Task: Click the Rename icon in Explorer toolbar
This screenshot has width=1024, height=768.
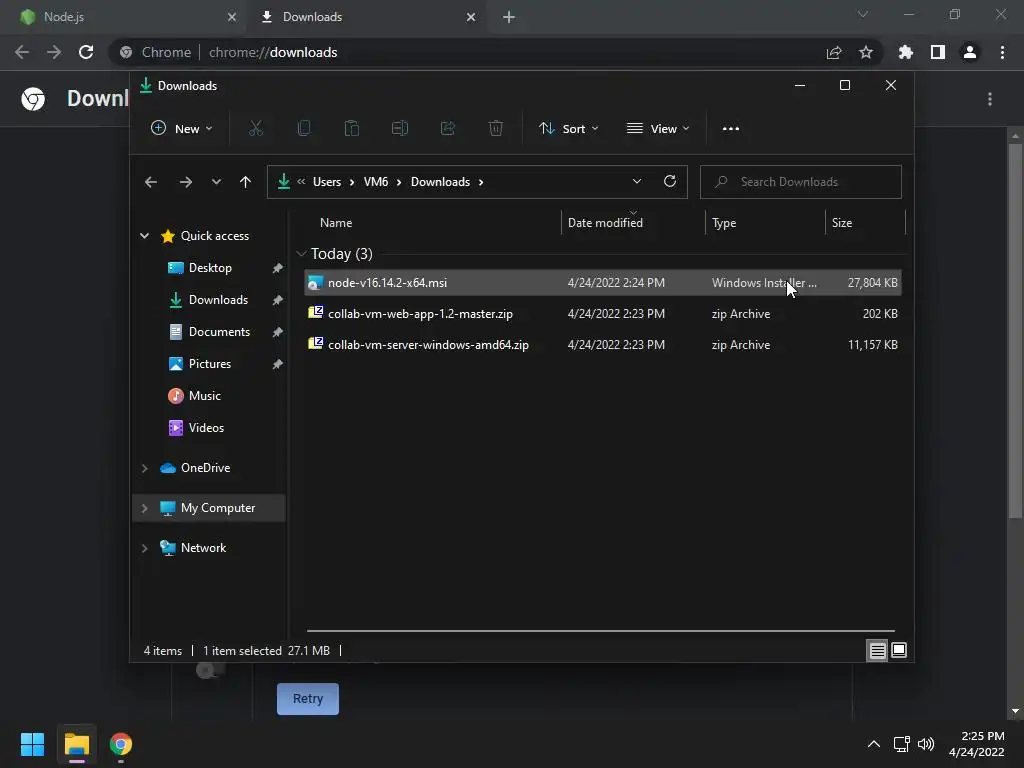Action: click(400, 129)
